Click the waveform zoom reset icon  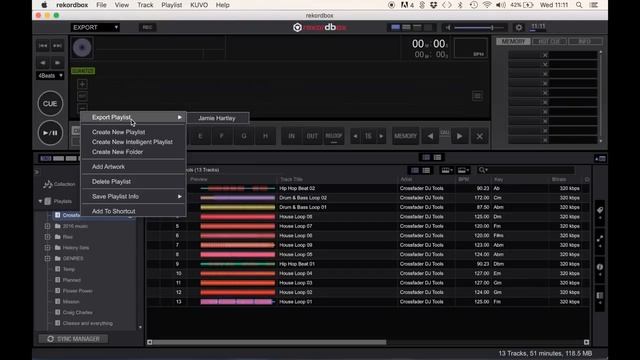click(x=82, y=96)
